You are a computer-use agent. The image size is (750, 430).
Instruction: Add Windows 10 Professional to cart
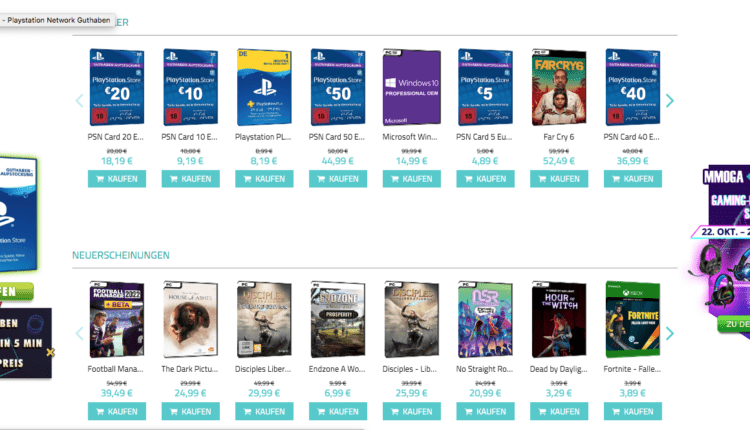point(411,179)
